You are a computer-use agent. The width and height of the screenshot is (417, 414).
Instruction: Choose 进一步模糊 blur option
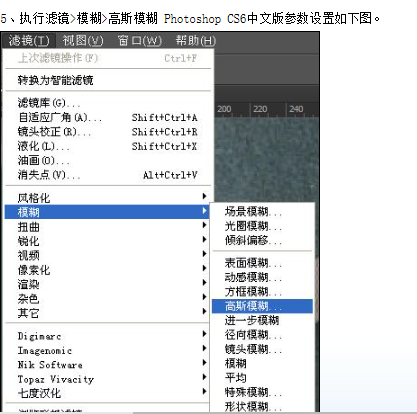point(262,320)
